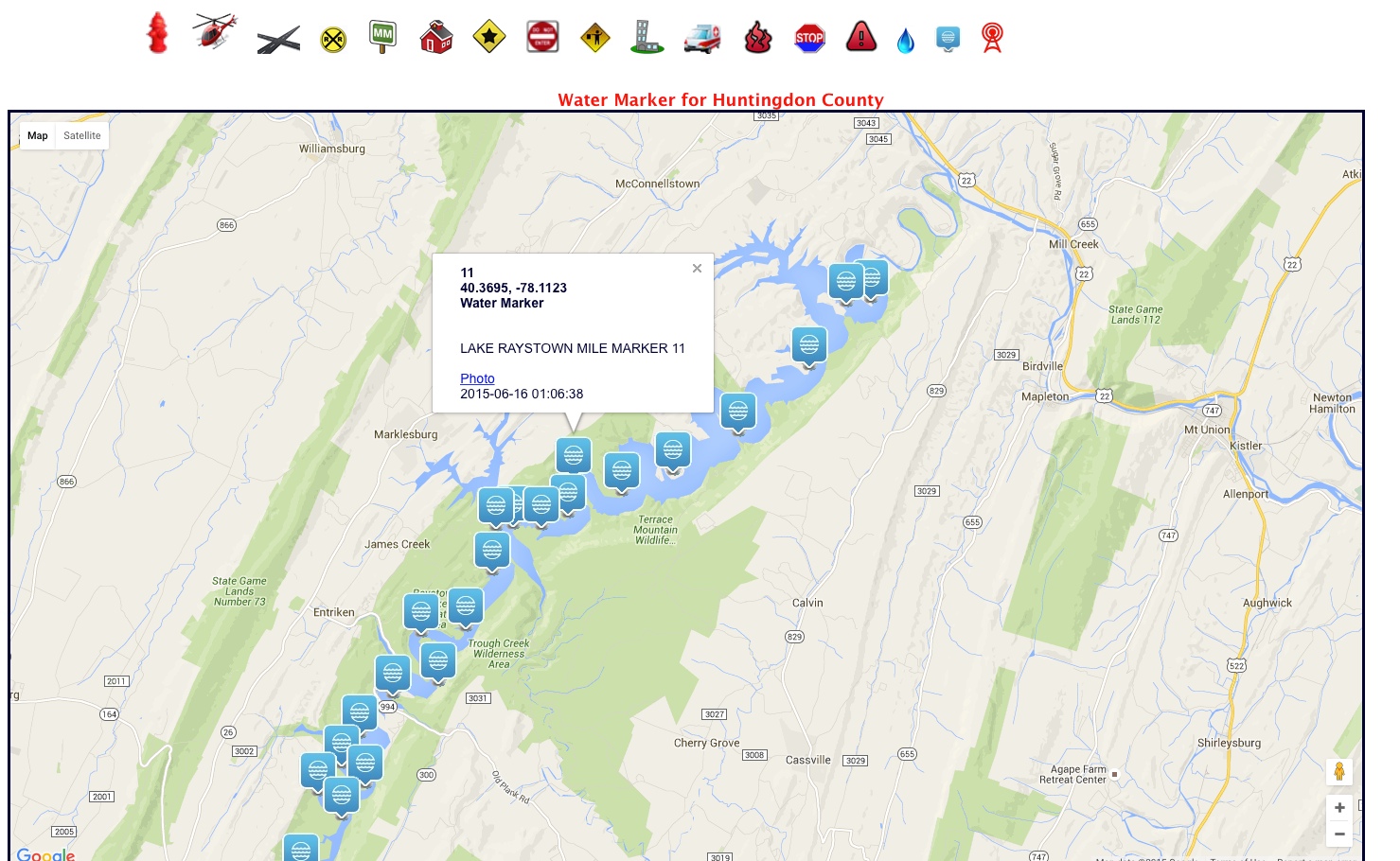Click the 'Mapleton' map label
This screenshot has width=1400, height=861.
1045,396
